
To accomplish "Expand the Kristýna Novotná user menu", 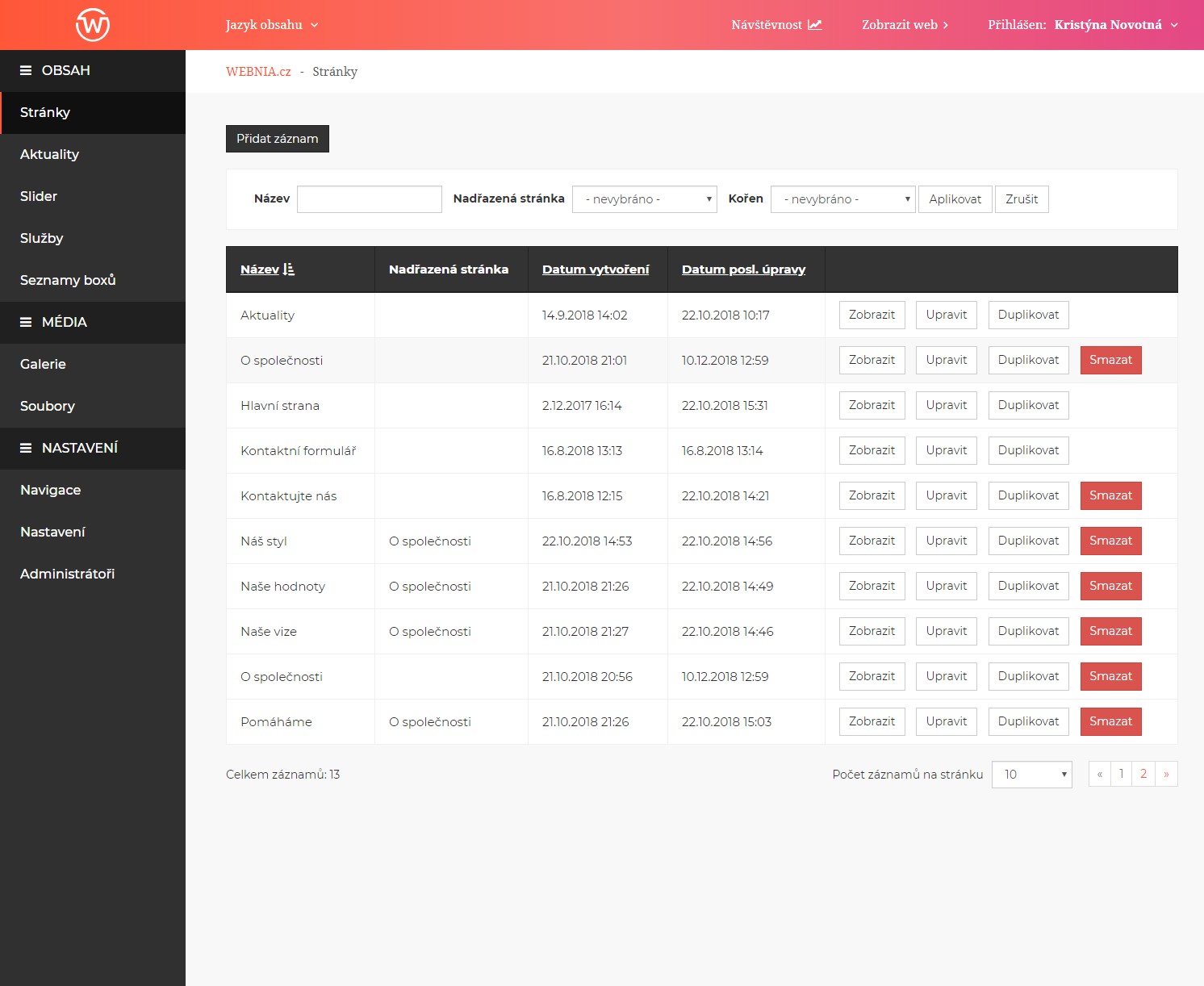I will tap(1116, 25).
